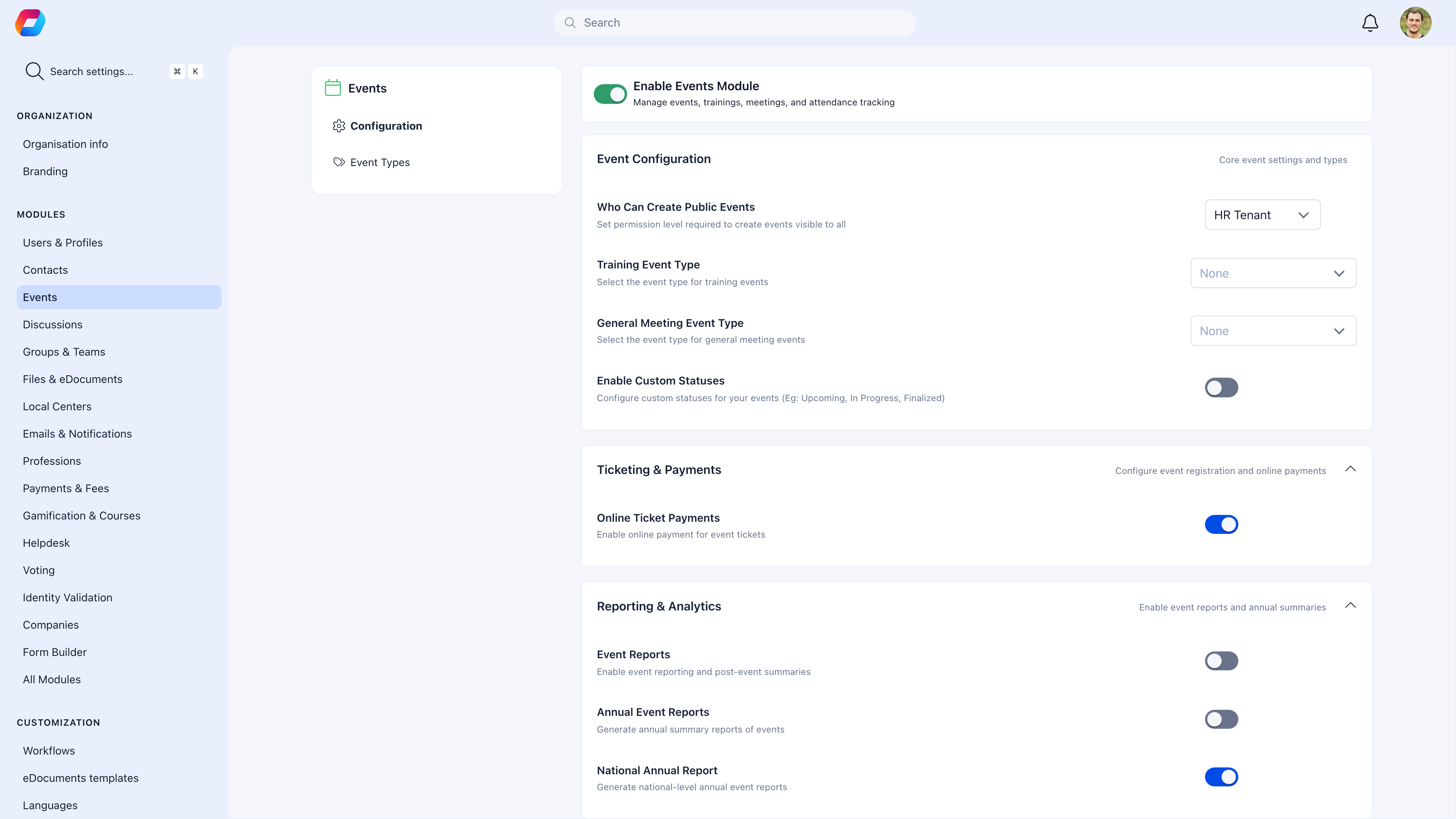Open eDocuments templates settings
Screen dimensions: 1456x819
pyautogui.click(x=80, y=778)
